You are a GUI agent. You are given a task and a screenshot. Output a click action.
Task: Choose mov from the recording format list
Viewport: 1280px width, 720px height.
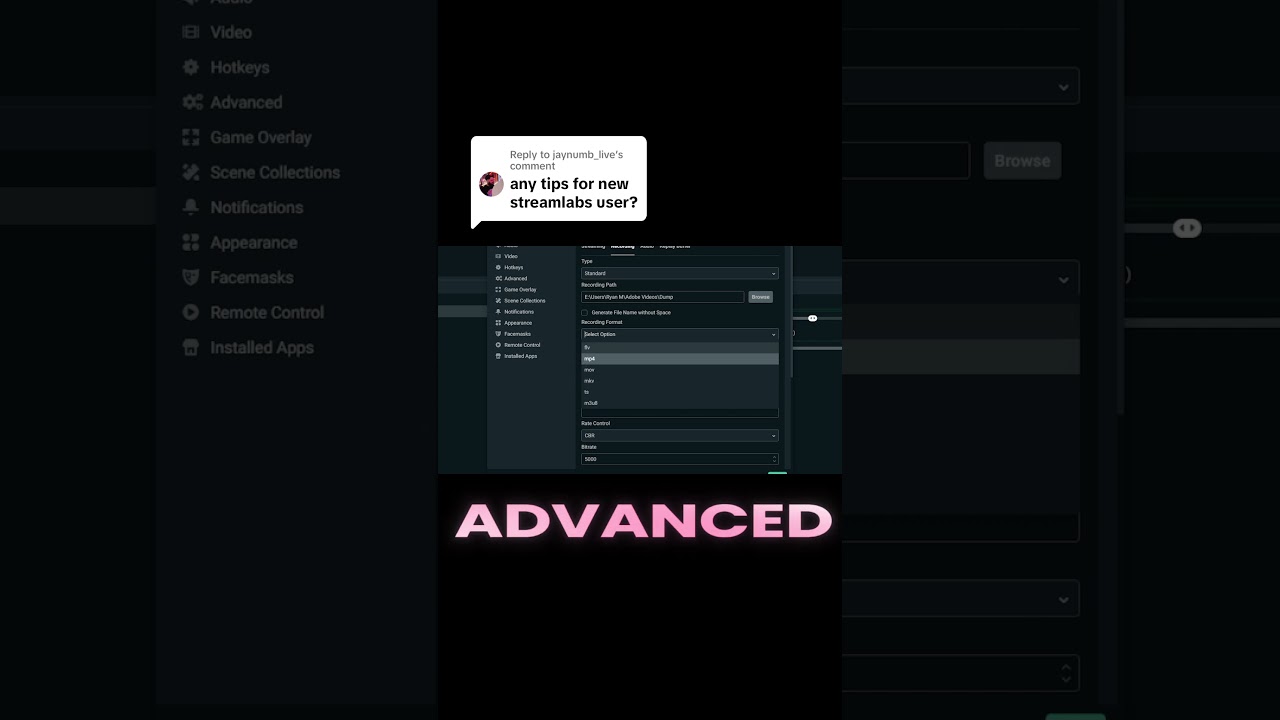click(x=680, y=369)
